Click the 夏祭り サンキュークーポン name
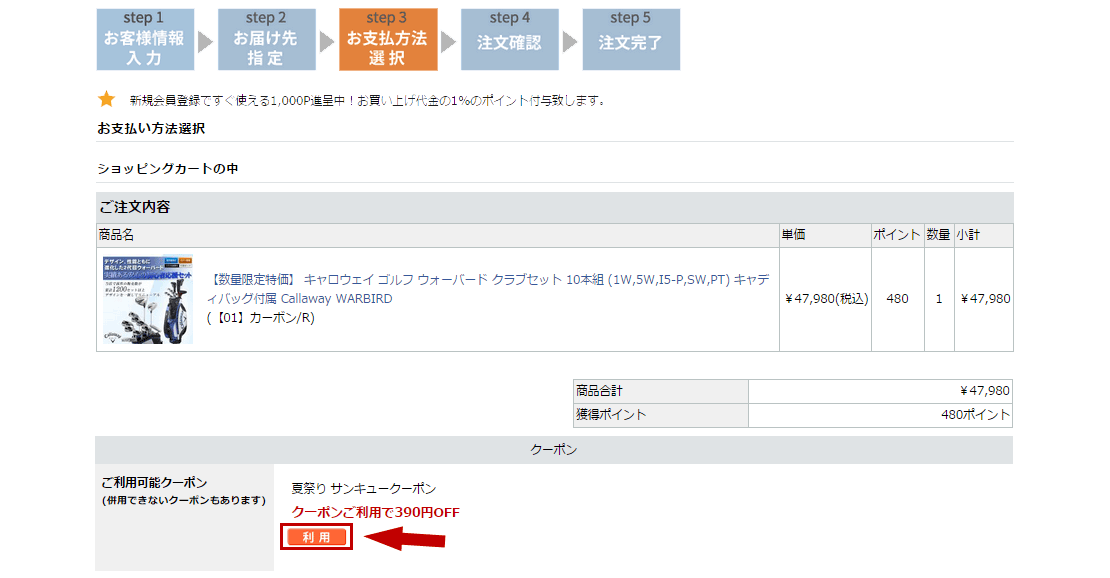The height and width of the screenshot is (578, 1110). point(363,488)
